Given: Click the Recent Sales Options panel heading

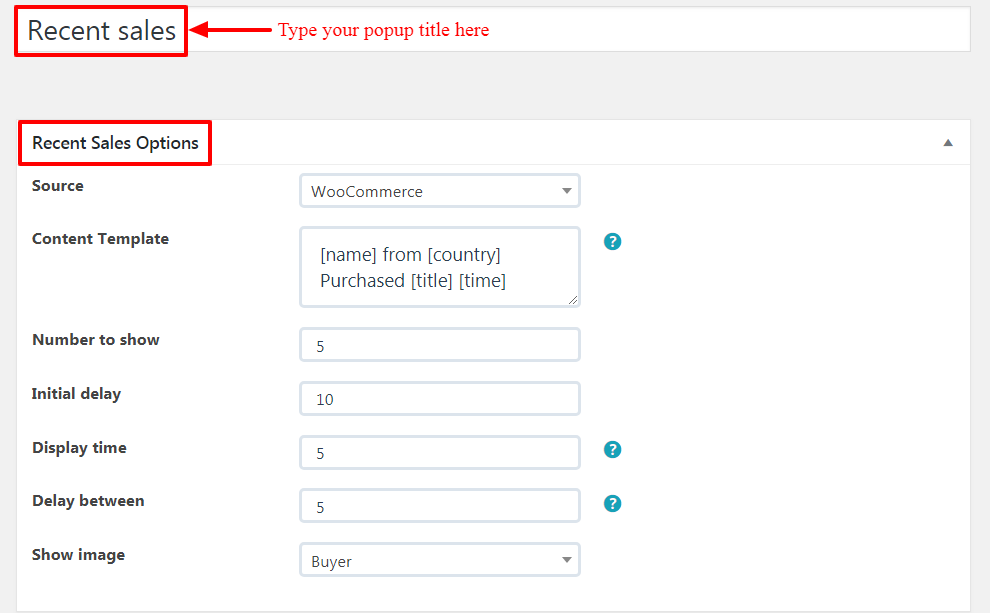Looking at the screenshot, I should 115,143.
